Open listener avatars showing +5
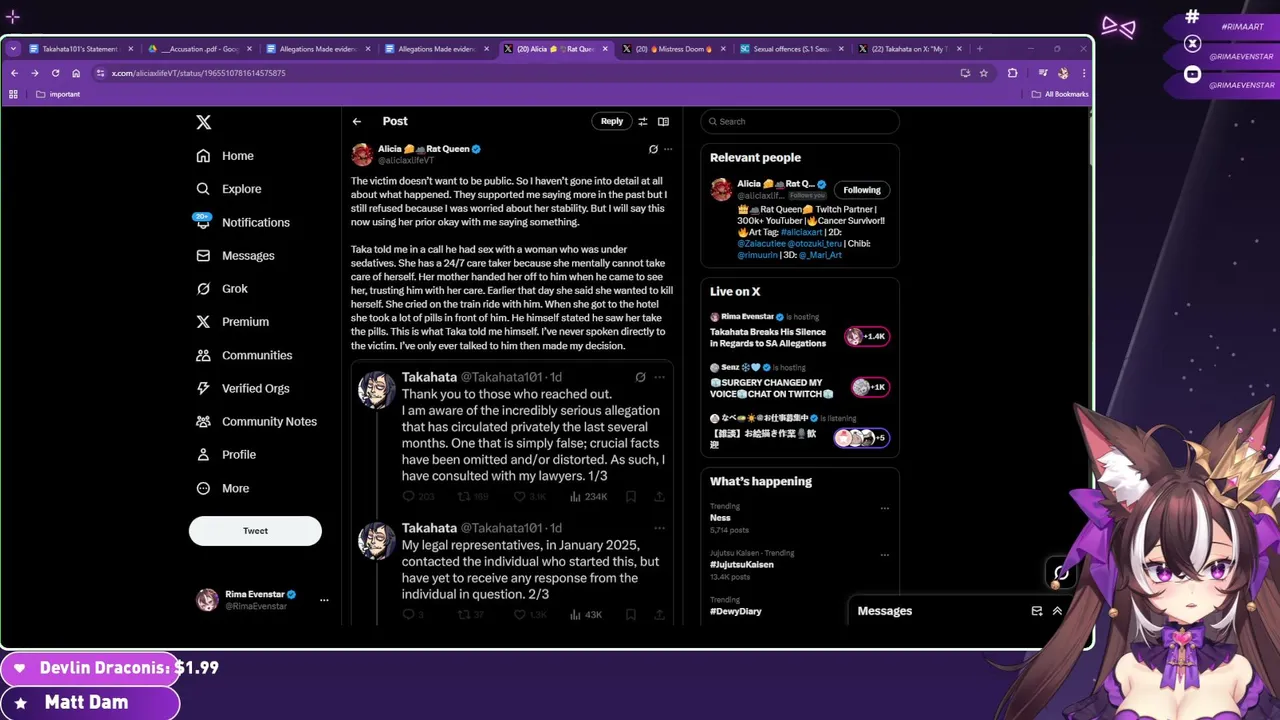The height and width of the screenshot is (720, 1280). coord(862,438)
